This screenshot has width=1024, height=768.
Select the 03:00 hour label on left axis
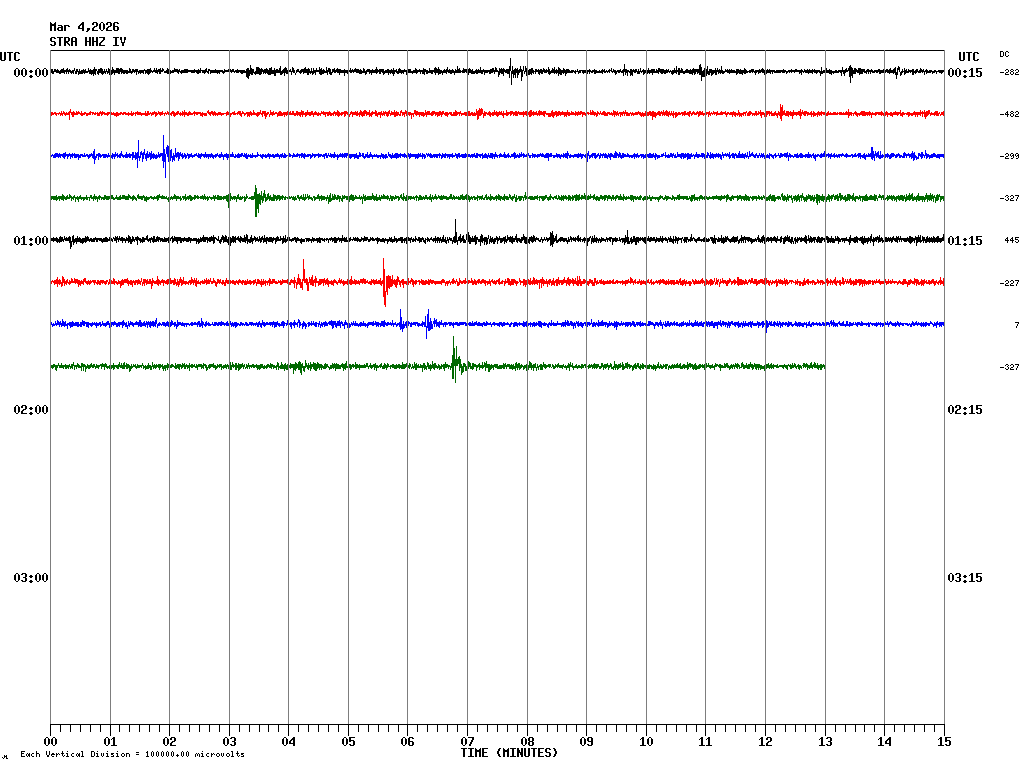(31, 578)
